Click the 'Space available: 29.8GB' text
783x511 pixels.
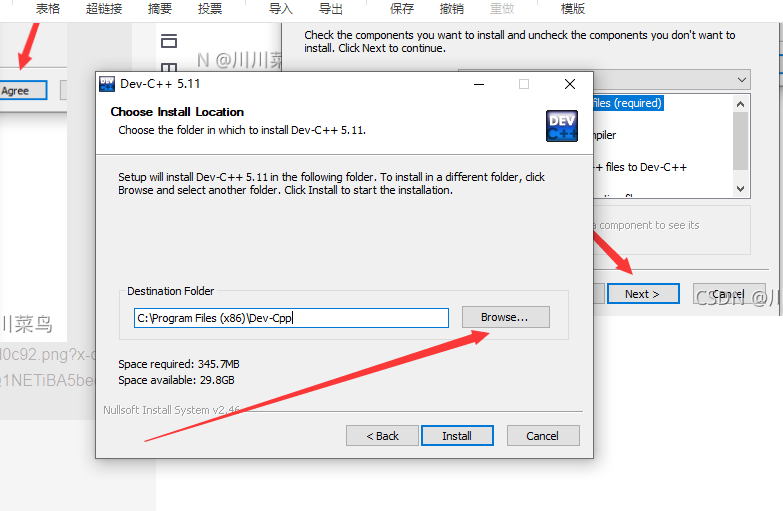176,380
